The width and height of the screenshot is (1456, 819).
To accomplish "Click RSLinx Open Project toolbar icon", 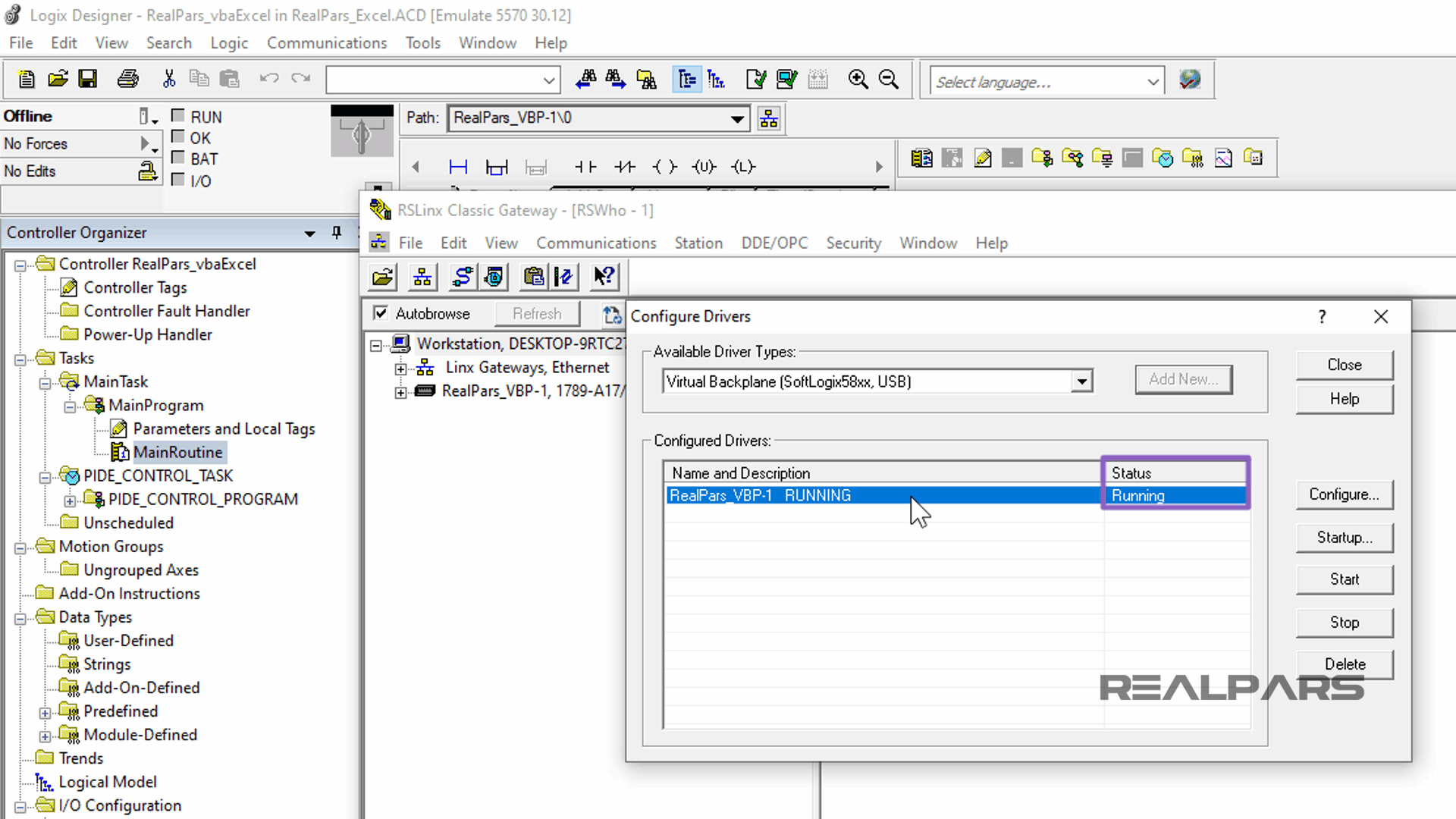I will click(383, 277).
